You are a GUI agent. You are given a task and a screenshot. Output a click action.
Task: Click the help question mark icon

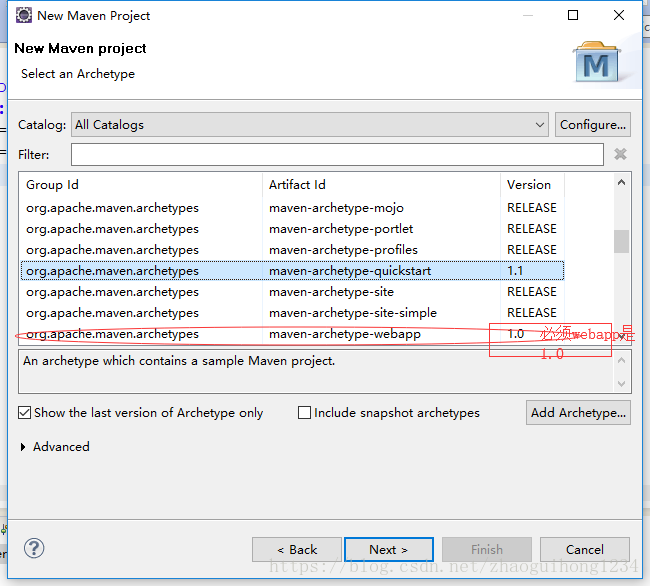[x=34, y=549]
